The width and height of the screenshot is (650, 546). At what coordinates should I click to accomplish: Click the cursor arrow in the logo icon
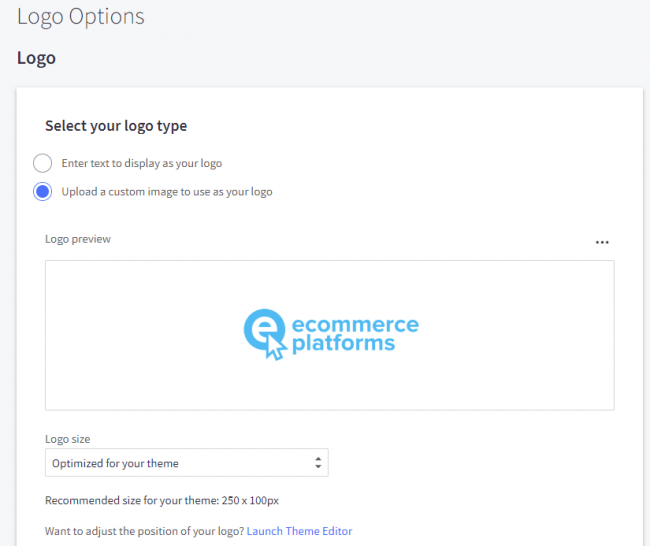pos(274,349)
